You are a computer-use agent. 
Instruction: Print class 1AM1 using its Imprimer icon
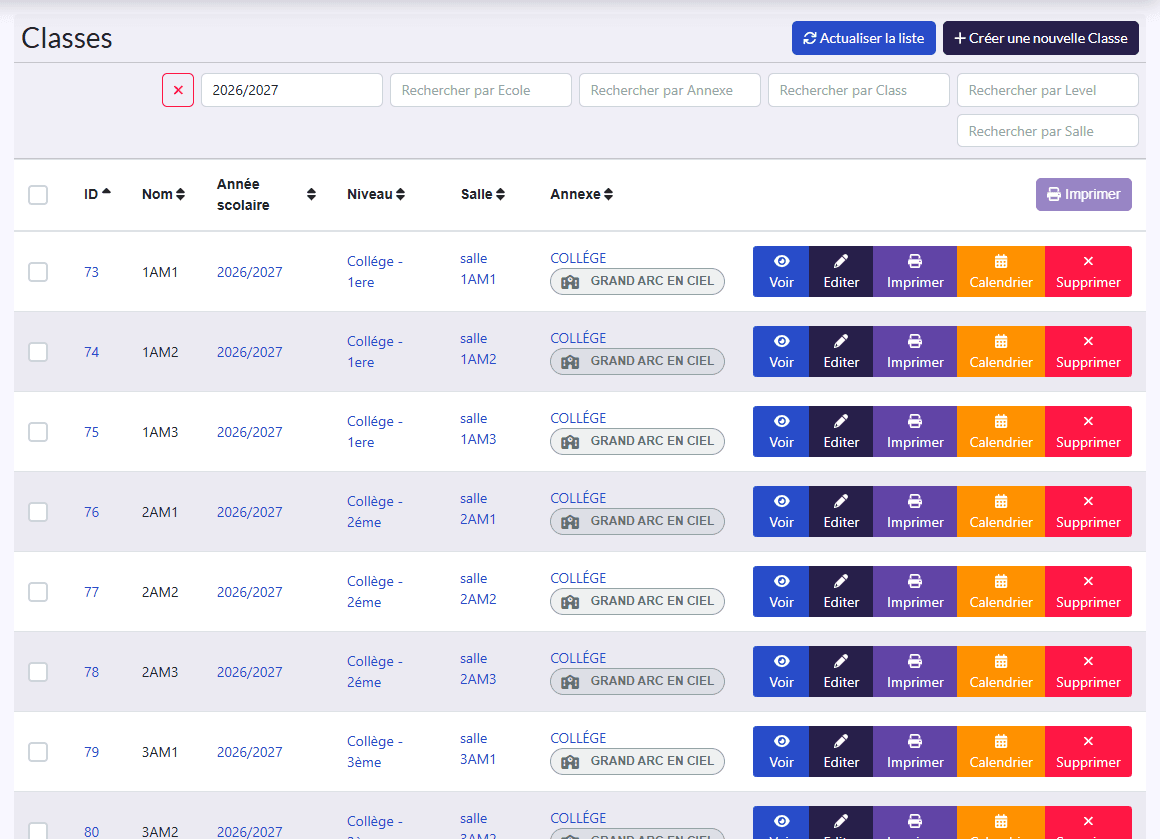click(x=915, y=272)
